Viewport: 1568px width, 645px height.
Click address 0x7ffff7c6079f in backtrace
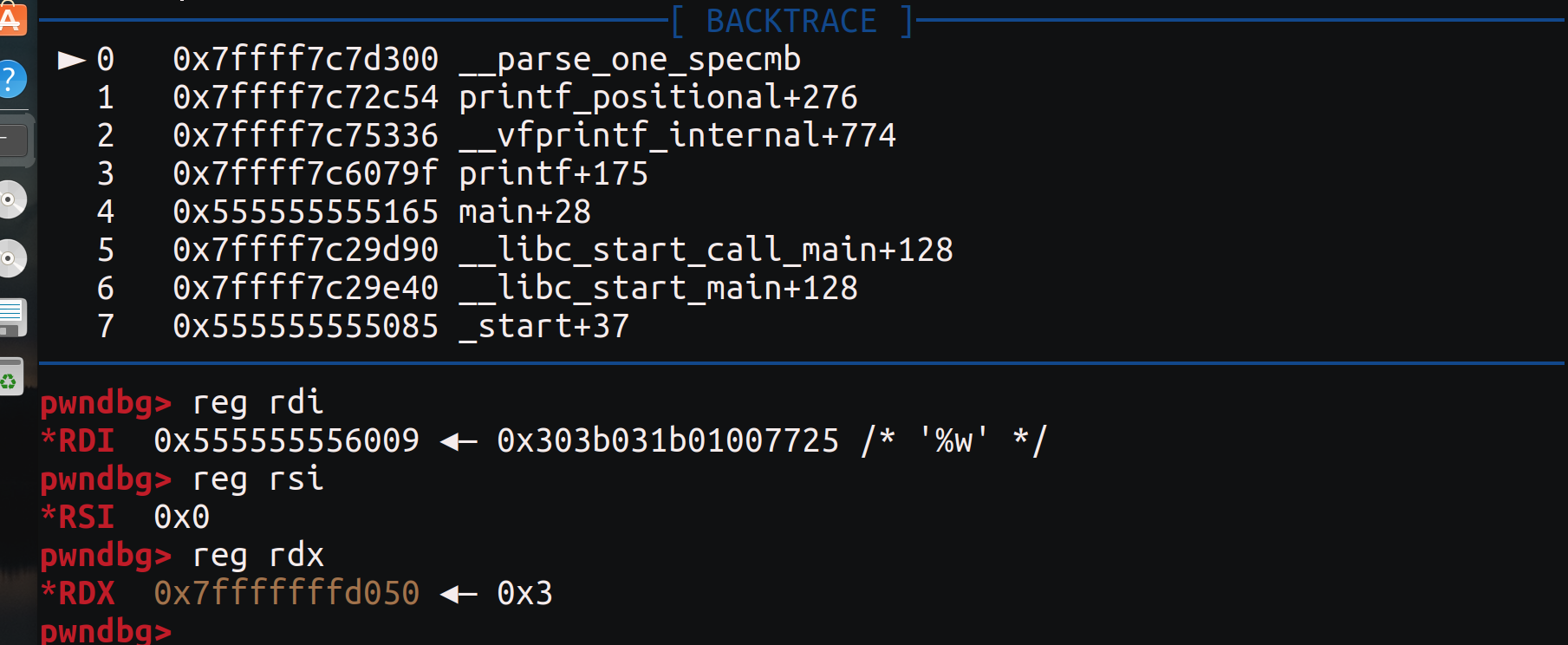(x=306, y=173)
